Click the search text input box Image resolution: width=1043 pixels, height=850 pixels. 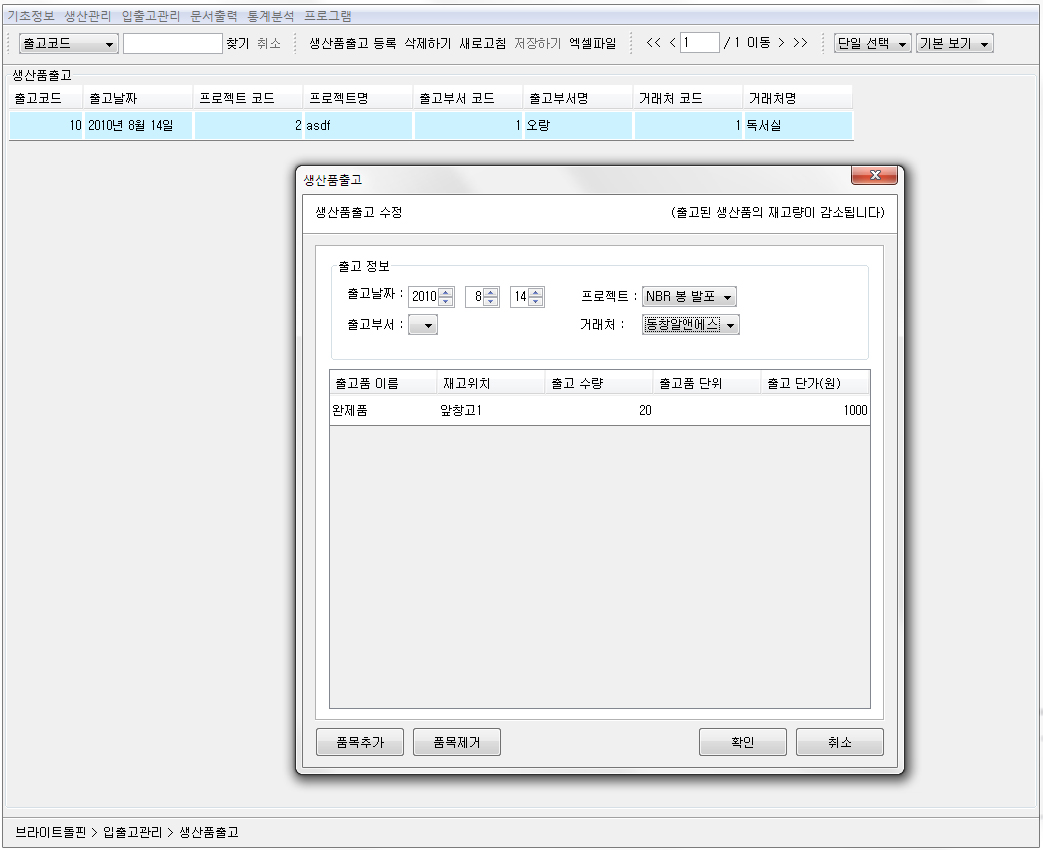pos(172,44)
